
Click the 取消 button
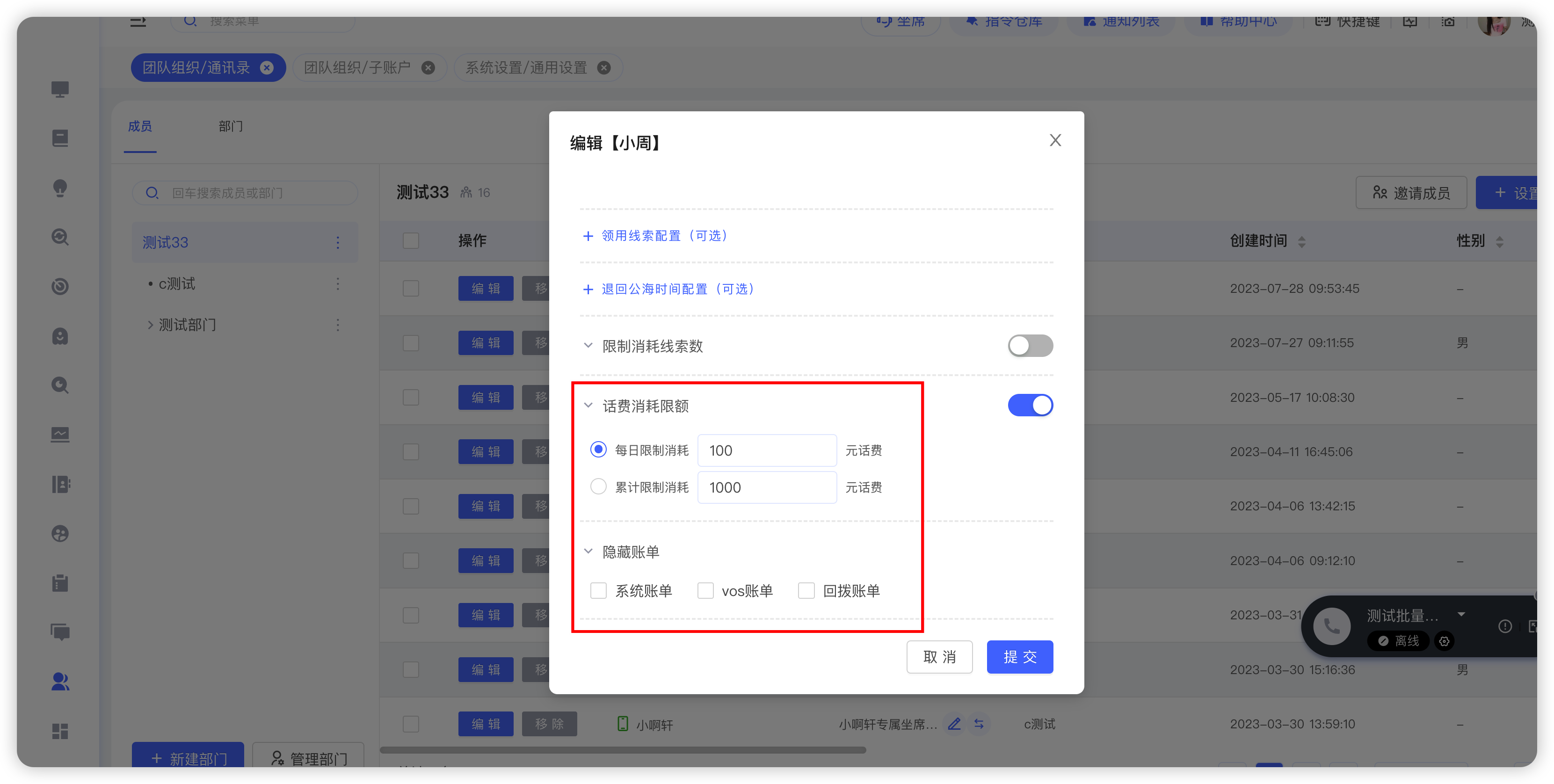pos(939,657)
